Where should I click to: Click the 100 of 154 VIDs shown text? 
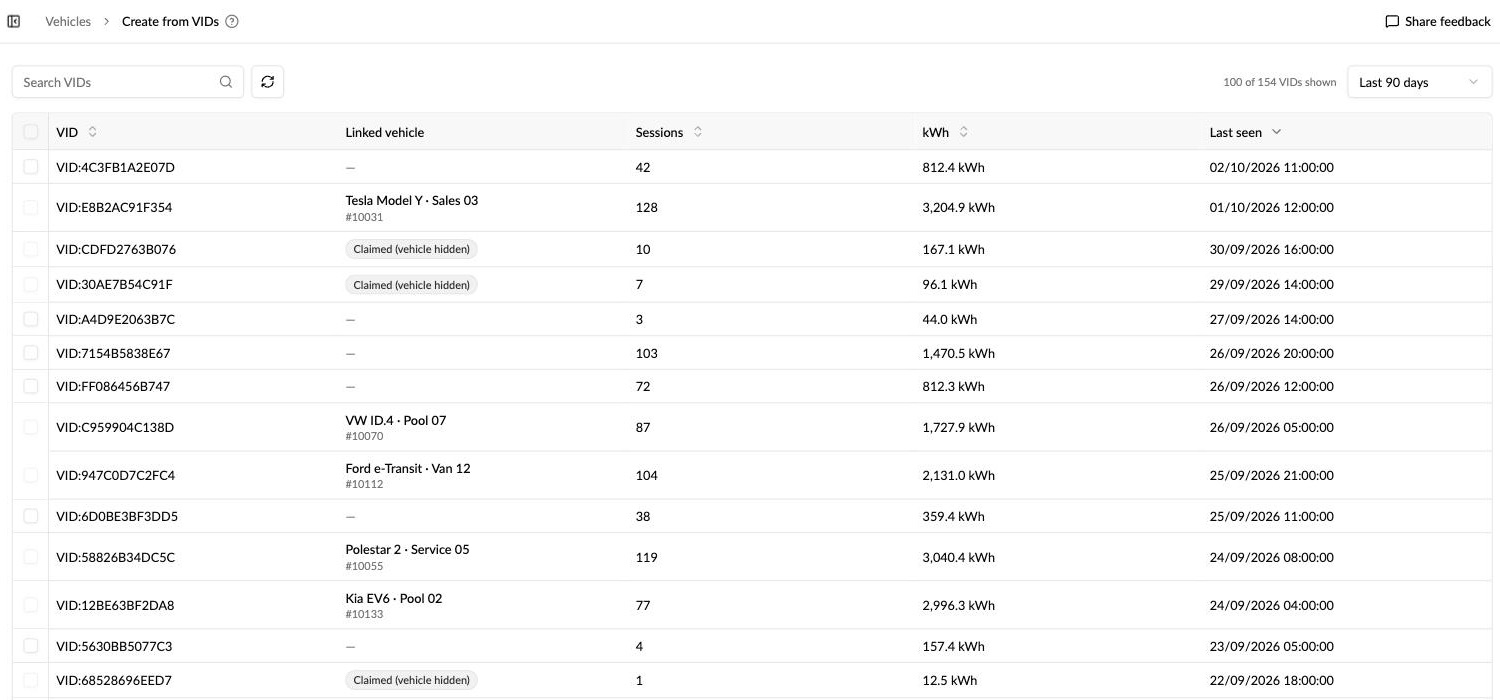(x=1280, y=82)
